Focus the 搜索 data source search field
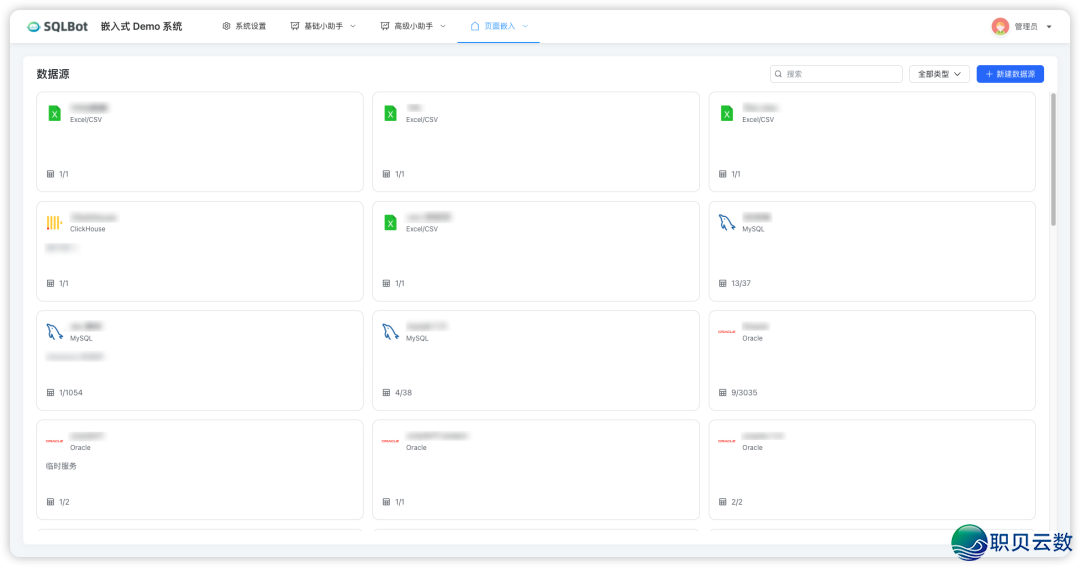 pyautogui.click(x=840, y=74)
